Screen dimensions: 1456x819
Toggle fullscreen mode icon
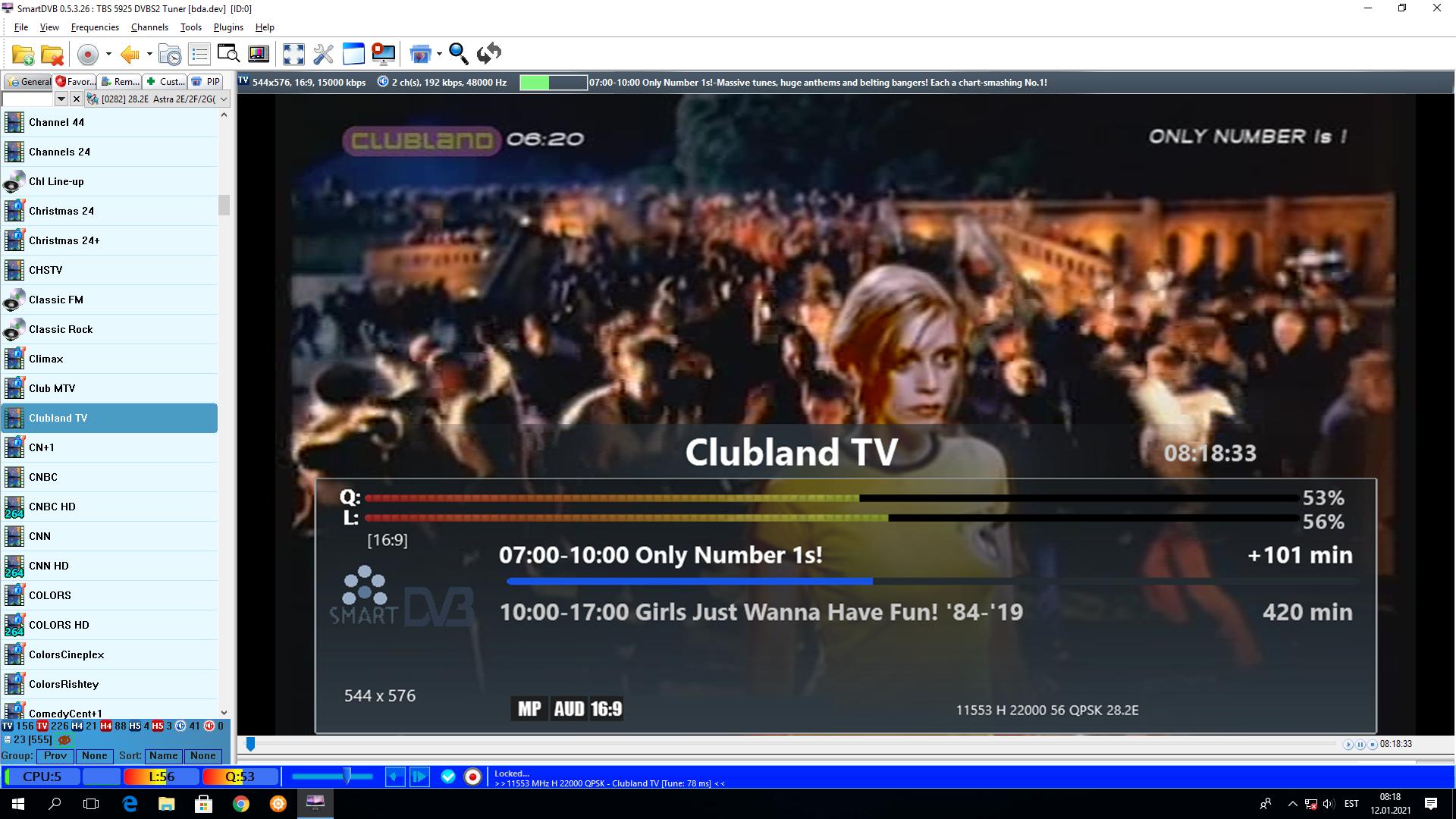tap(293, 54)
